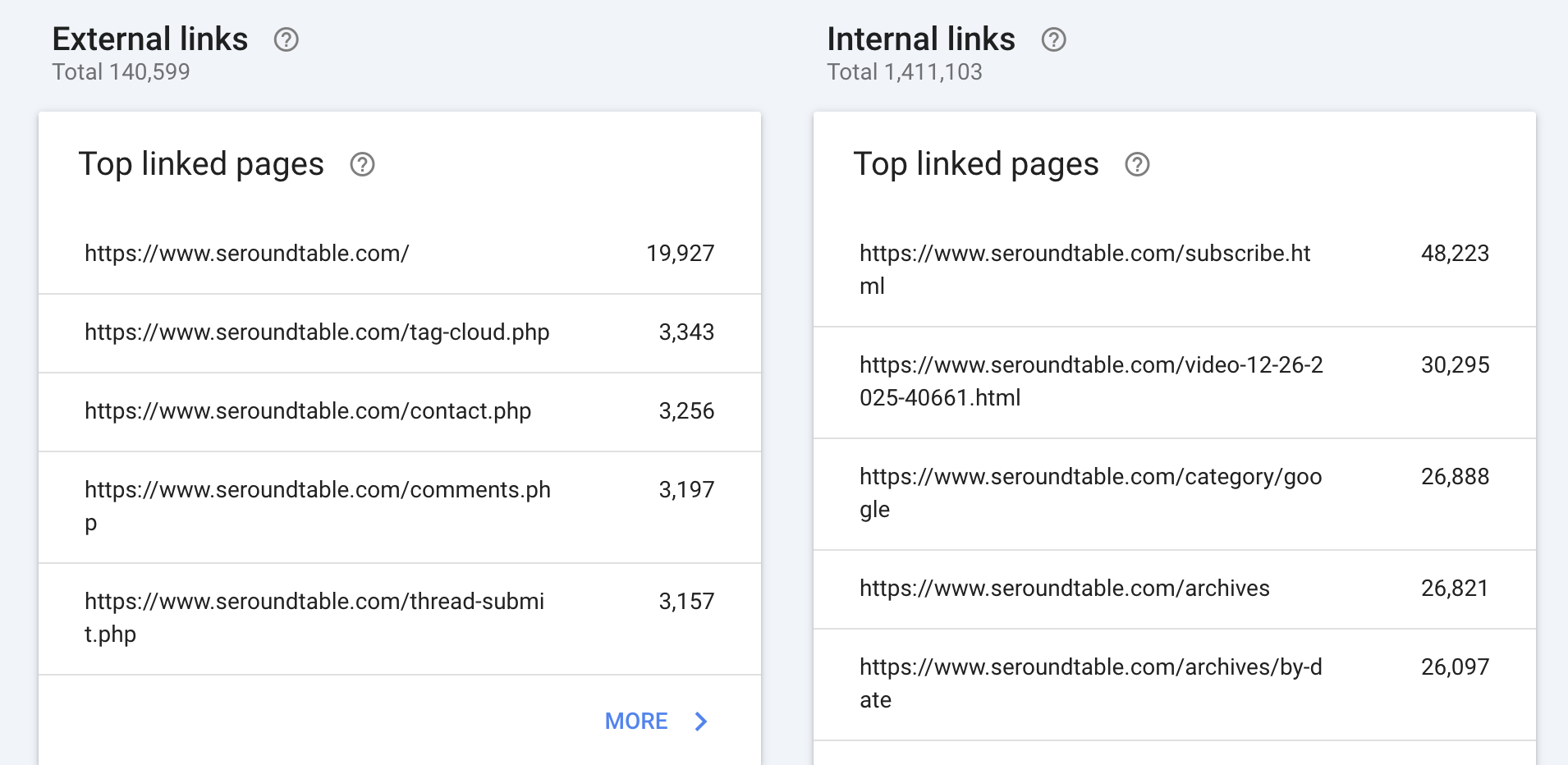The height and width of the screenshot is (765, 1568).
Task: Click the help icon beside External links
Action: click(x=286, y=39)
